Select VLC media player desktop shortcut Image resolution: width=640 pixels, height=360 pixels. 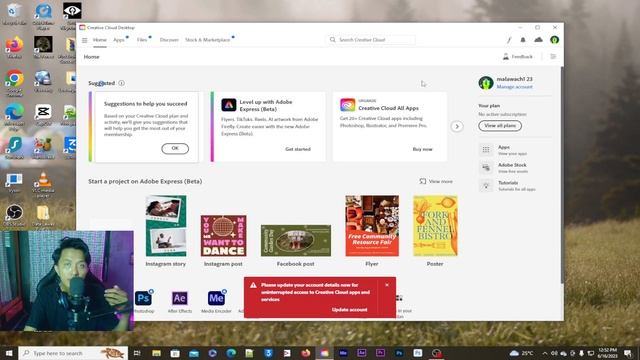point(42,184)
